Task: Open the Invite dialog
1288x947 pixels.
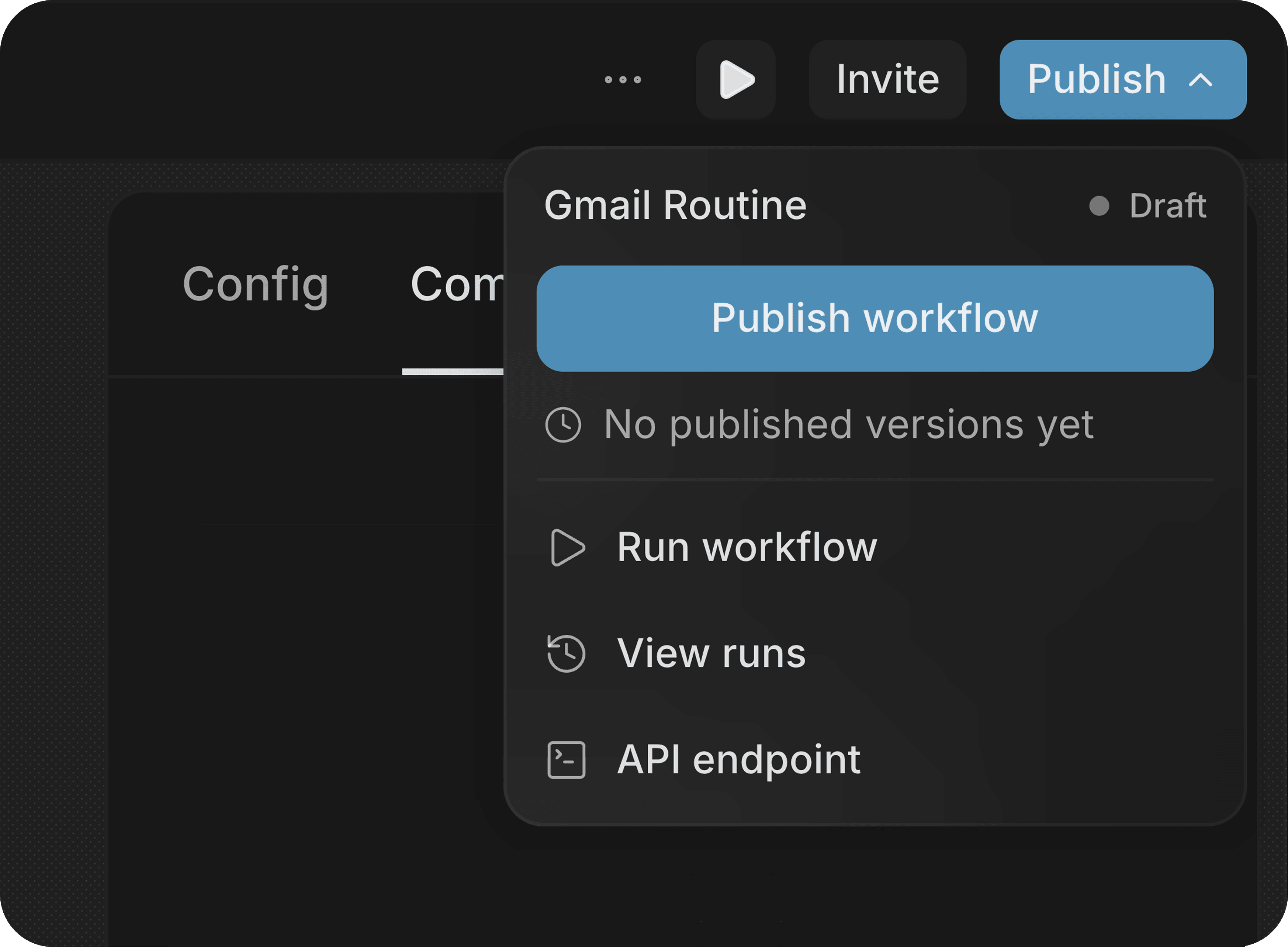Action: pos(887,80)
